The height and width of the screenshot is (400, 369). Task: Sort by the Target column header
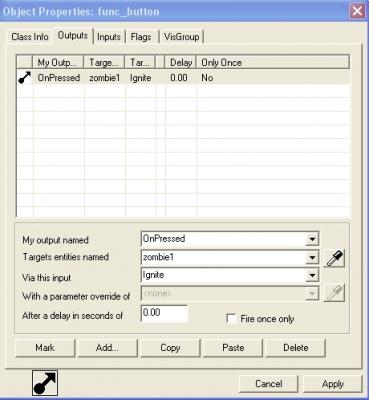pyautogui.click(x=104, y=62)
